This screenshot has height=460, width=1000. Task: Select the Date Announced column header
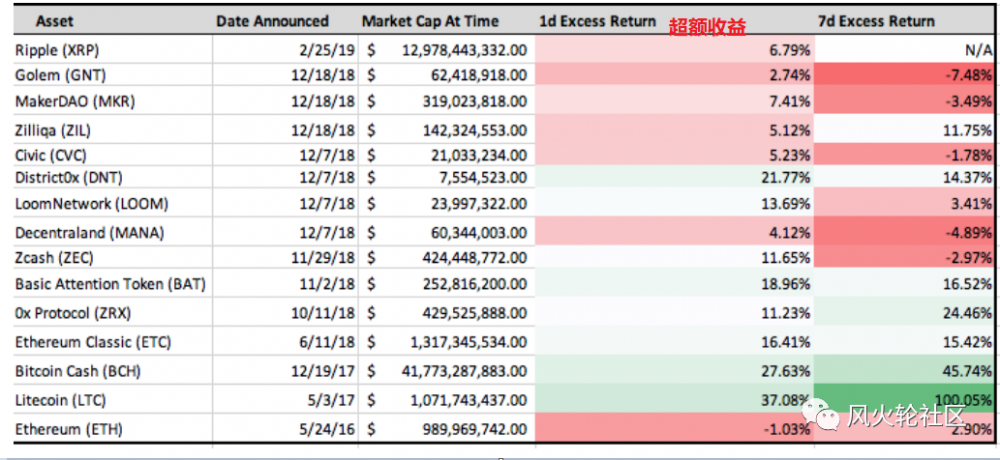272,21
